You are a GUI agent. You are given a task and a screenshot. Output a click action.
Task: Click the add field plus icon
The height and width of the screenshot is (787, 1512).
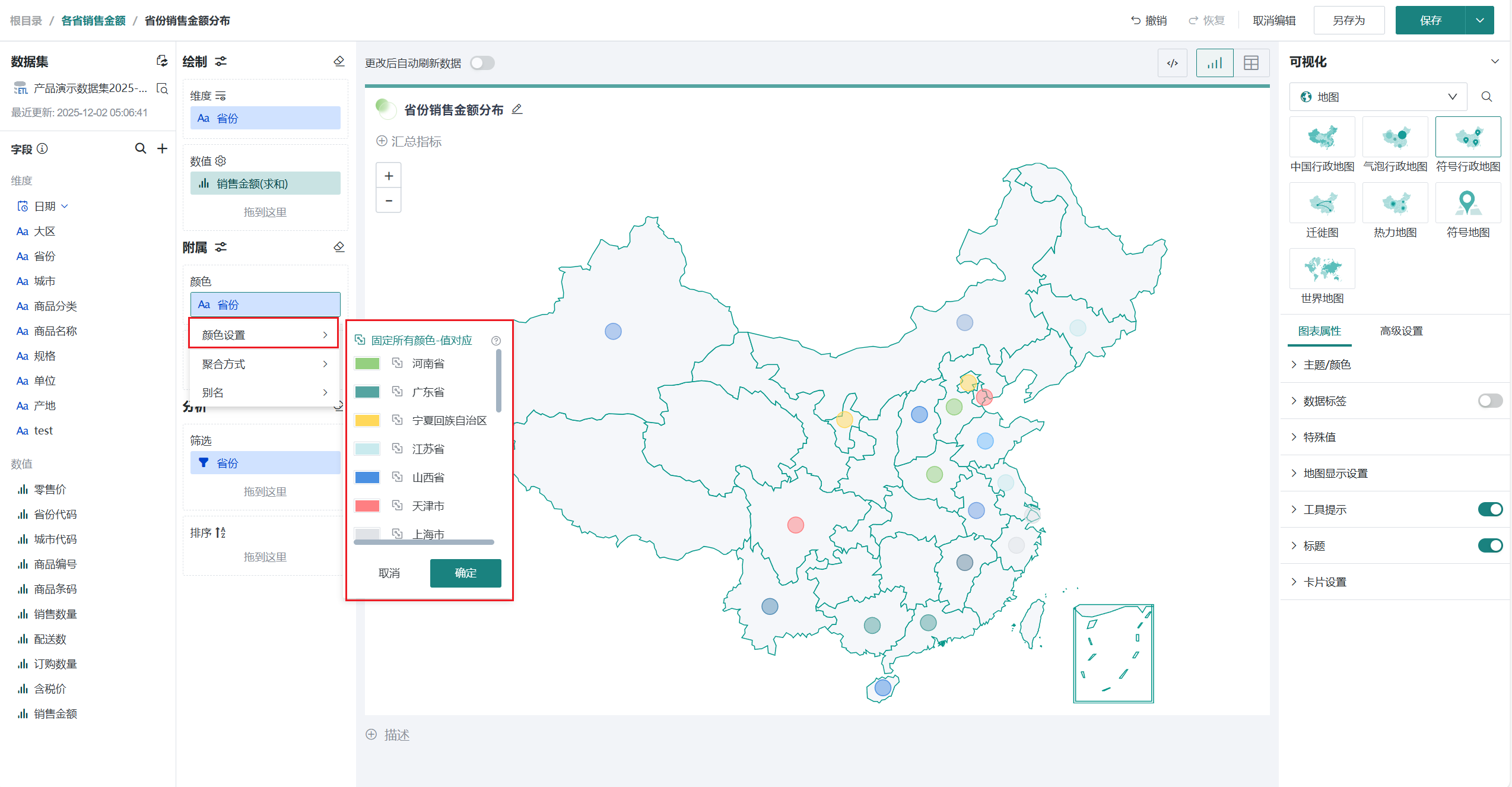point(162,148)
